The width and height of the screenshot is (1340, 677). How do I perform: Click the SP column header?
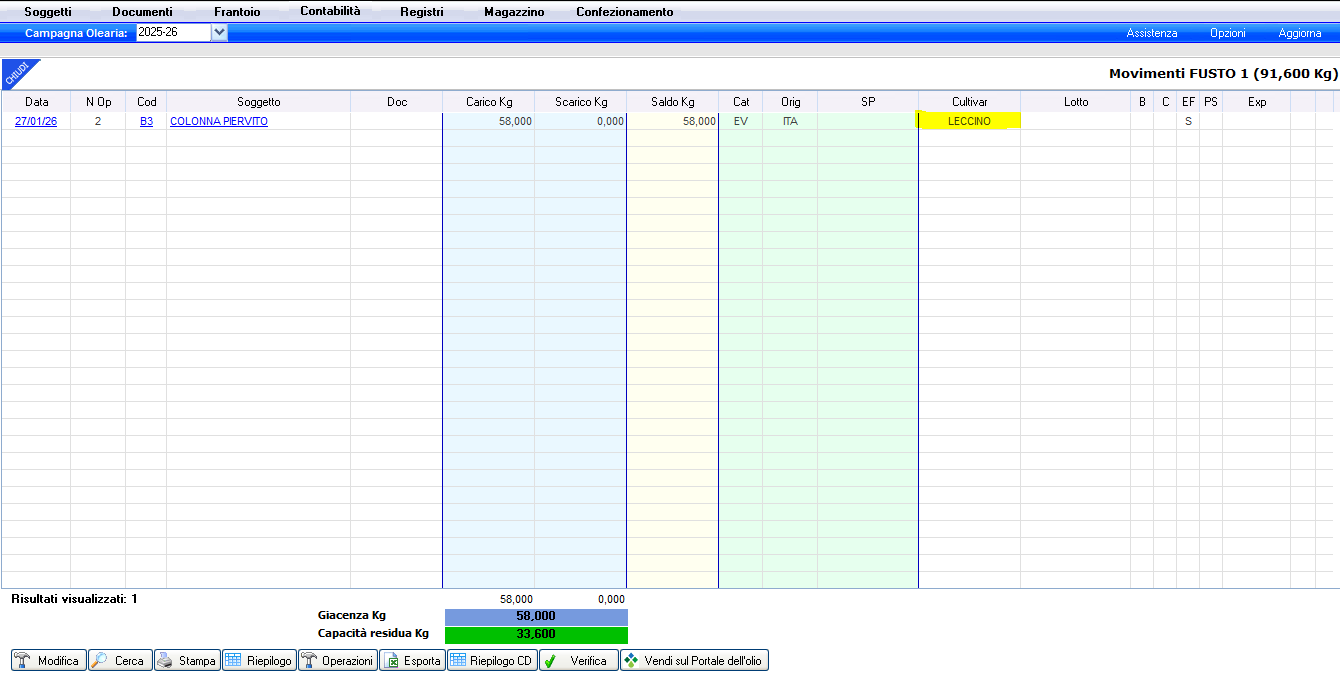point(868,102)
